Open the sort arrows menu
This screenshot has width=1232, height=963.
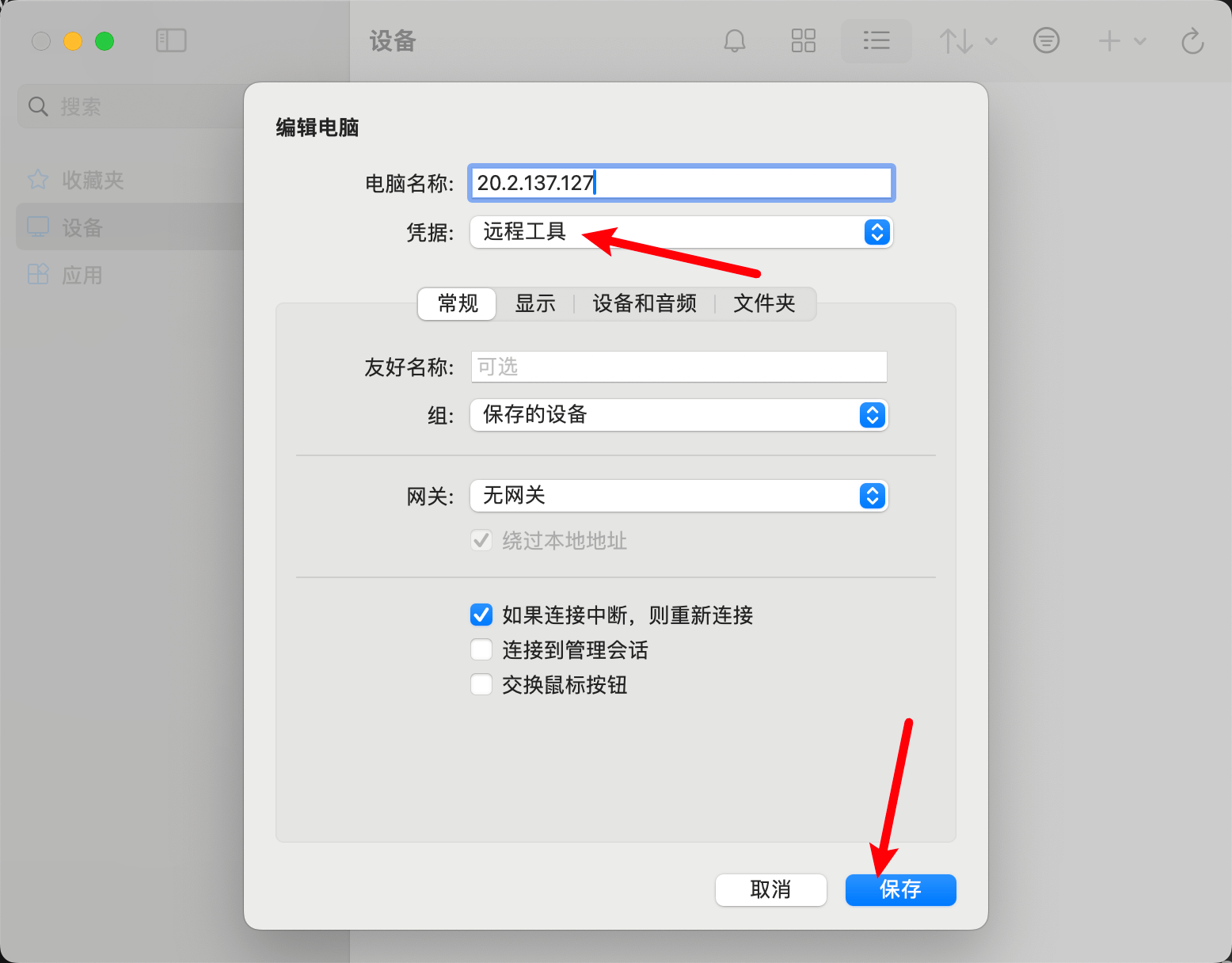click(968, 40)
